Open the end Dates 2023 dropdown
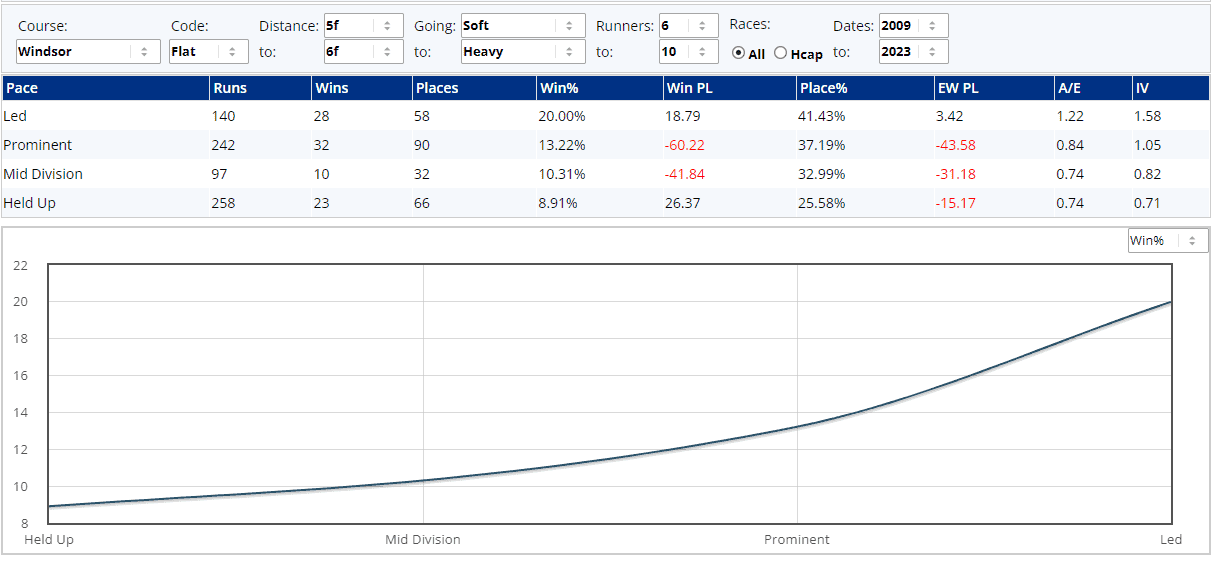The height and width of the screenshot is (562, 1216). click(913, 51)
